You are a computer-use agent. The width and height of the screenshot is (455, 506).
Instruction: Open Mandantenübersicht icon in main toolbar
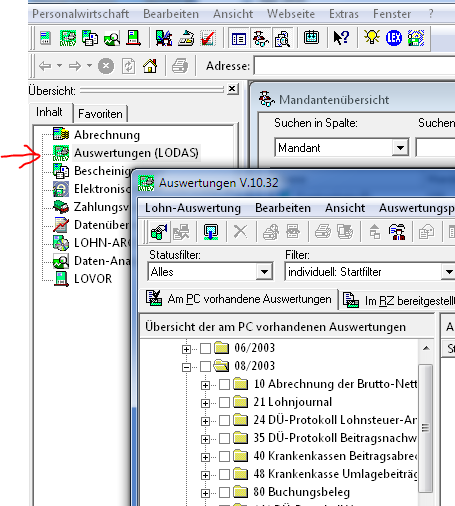click(261, 38)
